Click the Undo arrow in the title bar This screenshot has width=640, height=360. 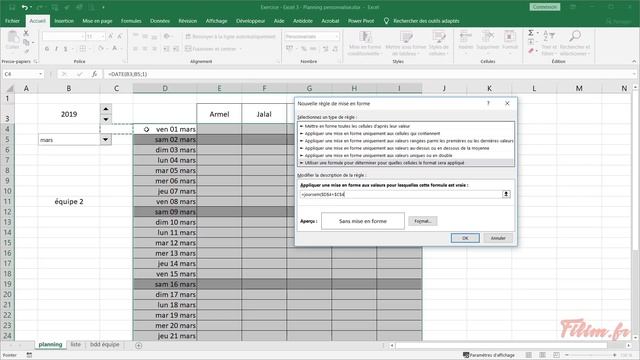tap(24, 7)
